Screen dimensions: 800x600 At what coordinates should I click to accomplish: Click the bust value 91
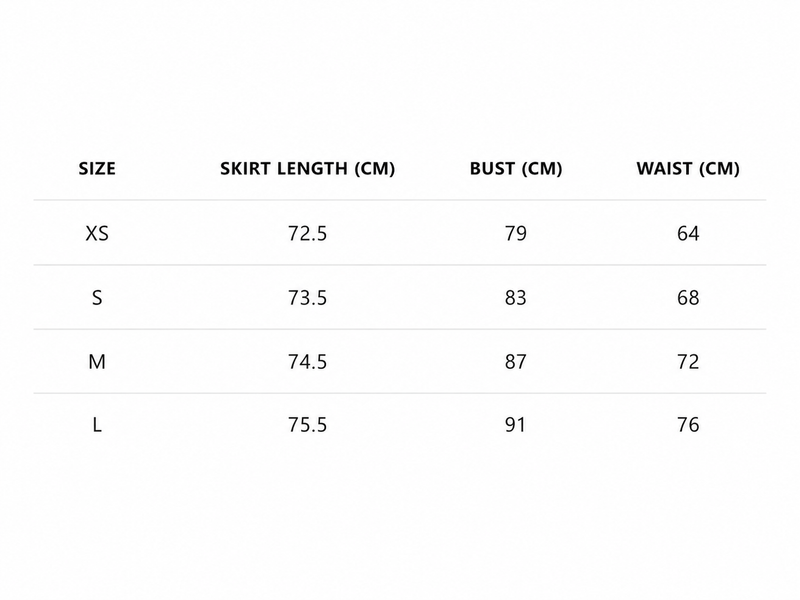pyautogui.click(x=515, y=424)
